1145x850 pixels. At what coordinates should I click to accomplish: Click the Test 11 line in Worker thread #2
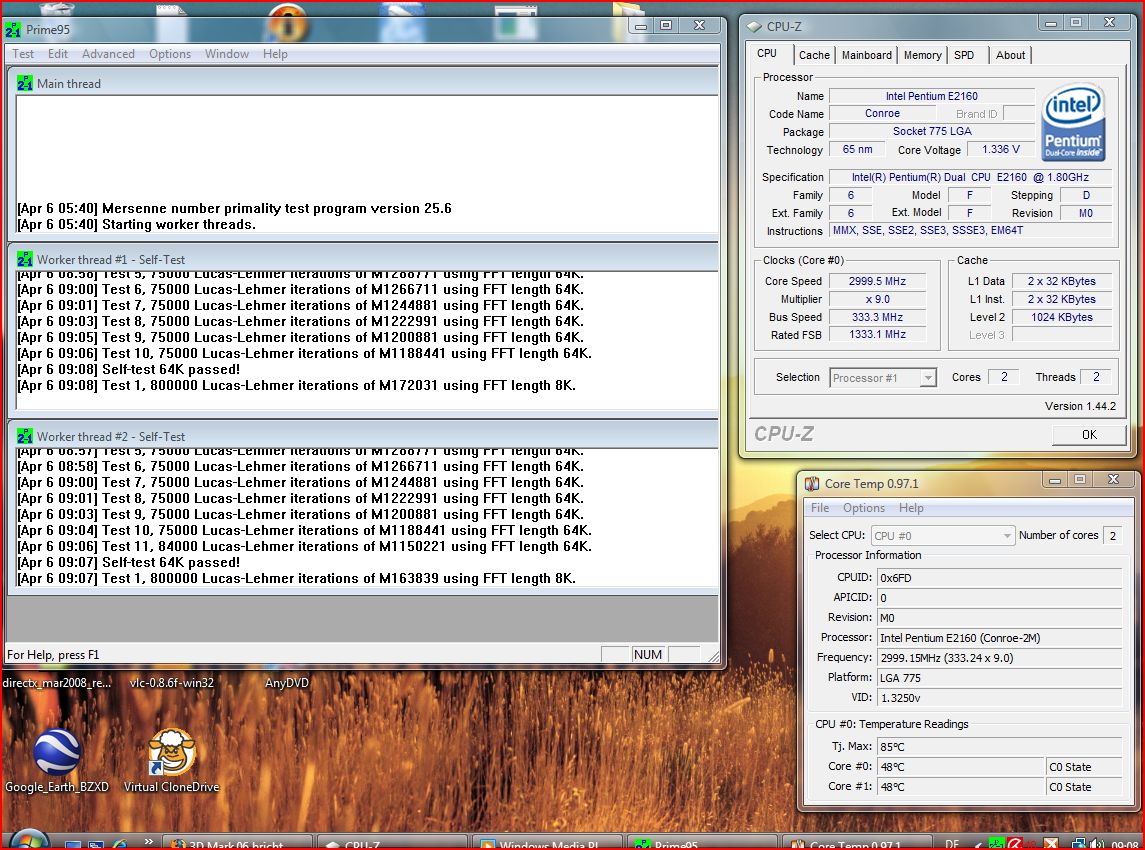click(x=305, y=546)
